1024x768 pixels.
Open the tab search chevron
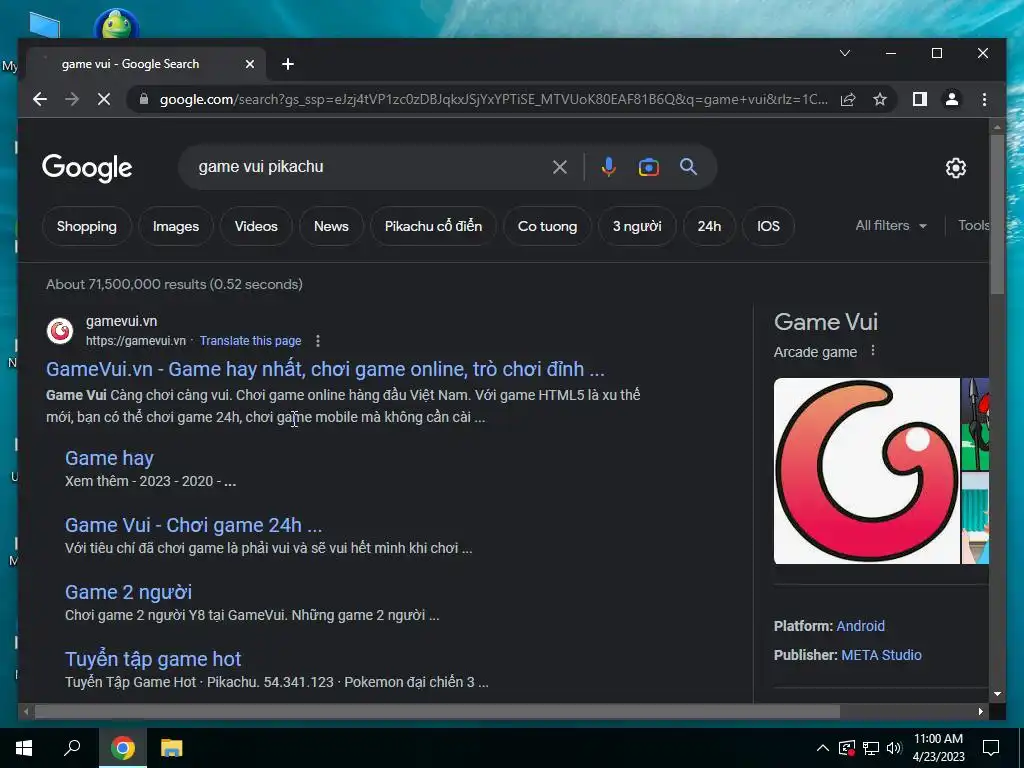pyautogui.click(x=845, y=53)
